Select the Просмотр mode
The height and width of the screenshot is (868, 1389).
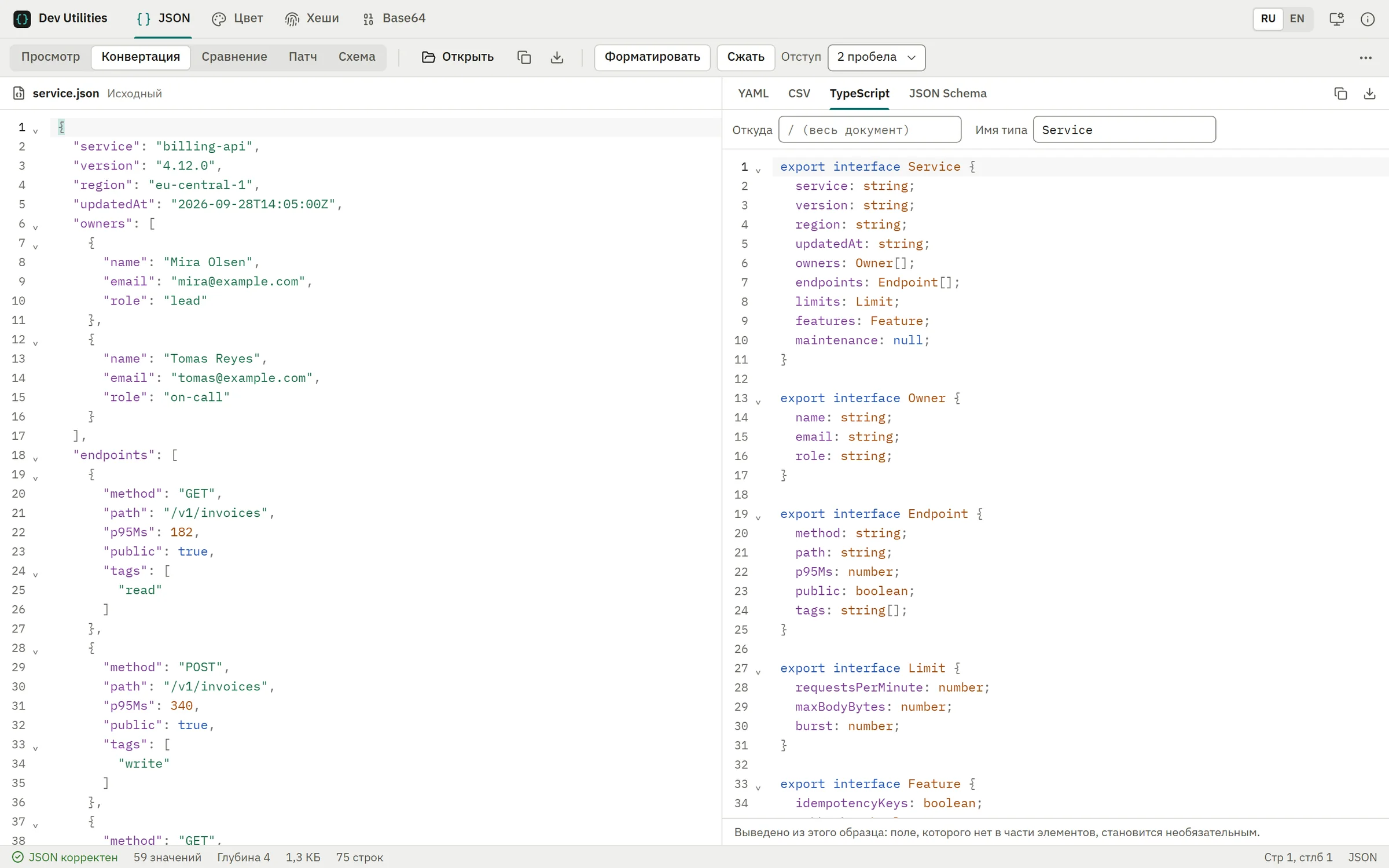pos(51,57)
